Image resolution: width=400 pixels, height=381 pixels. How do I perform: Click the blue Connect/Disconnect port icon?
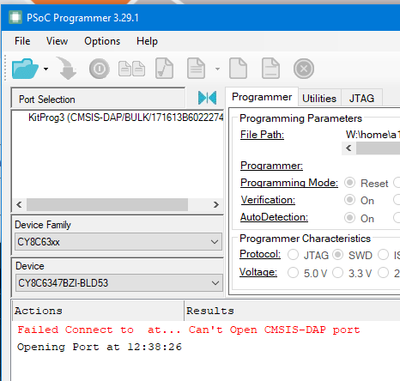pyautogui.click(x=207, y=98)
